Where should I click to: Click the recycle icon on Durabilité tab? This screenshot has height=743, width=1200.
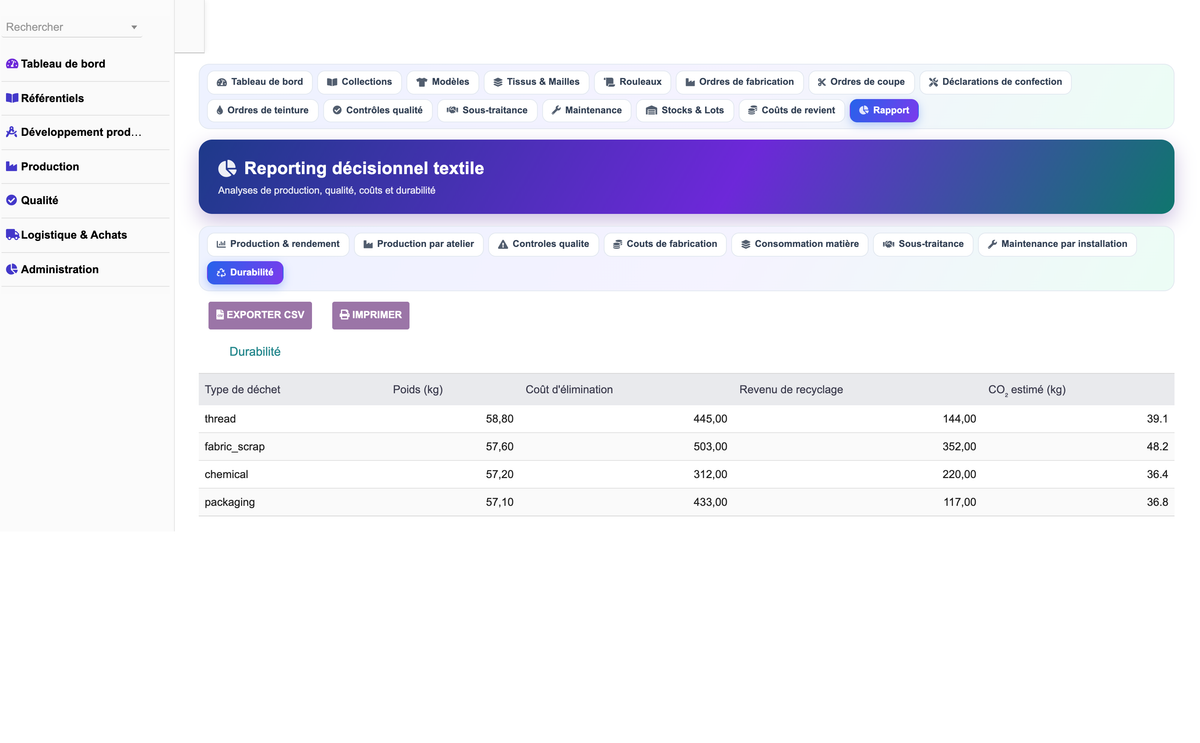pyautogui.click(x=221, y=272)
